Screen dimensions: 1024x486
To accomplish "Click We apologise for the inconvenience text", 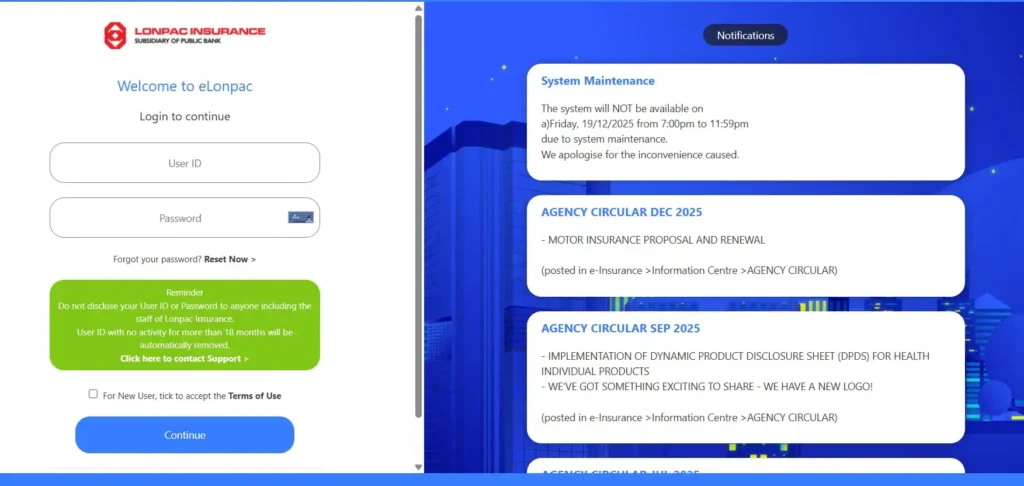I will click(x=640, y=155).
